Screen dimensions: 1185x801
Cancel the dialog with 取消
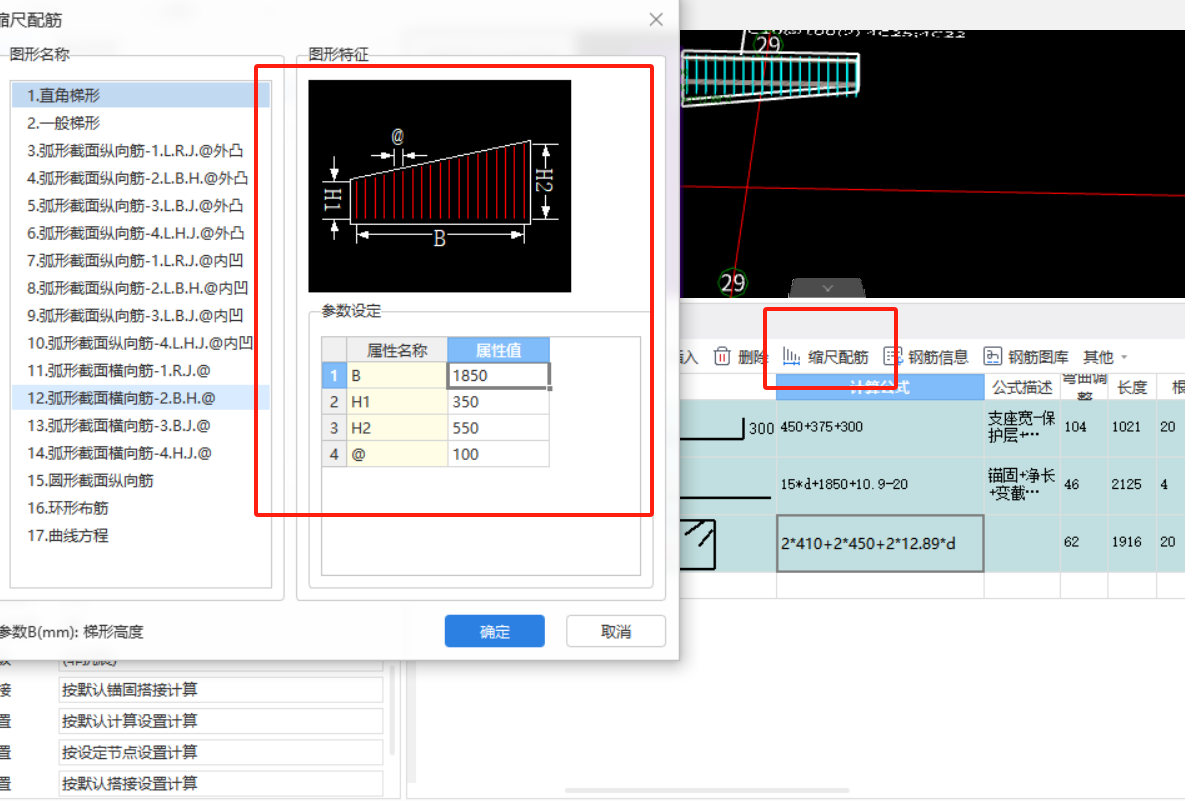[x=616, y=631]
